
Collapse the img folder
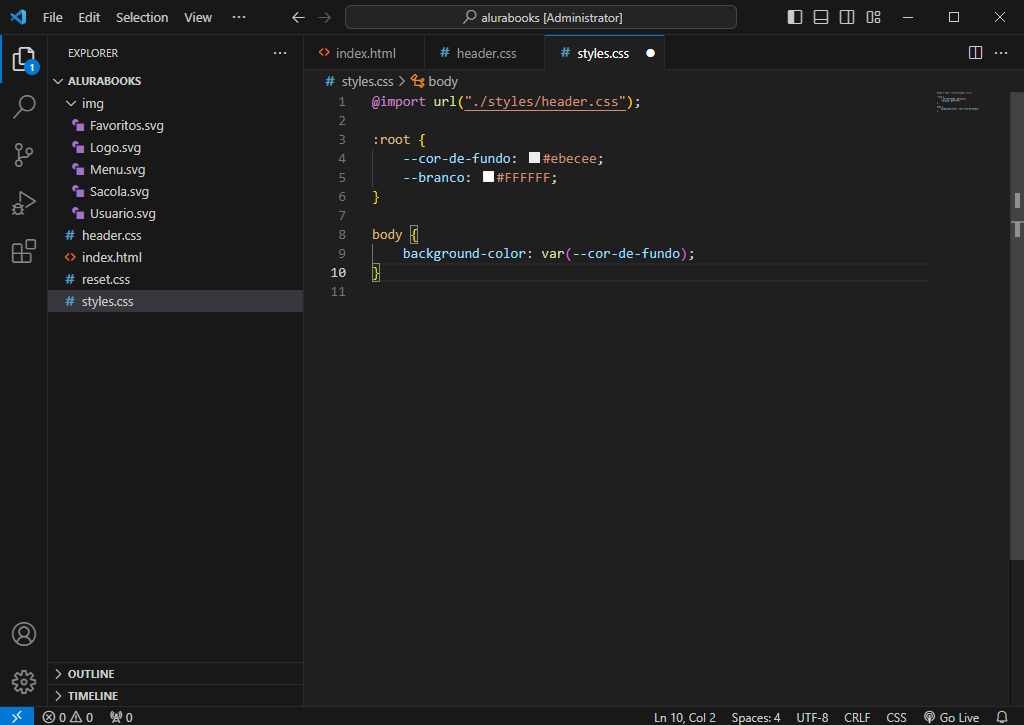(175, 103)
